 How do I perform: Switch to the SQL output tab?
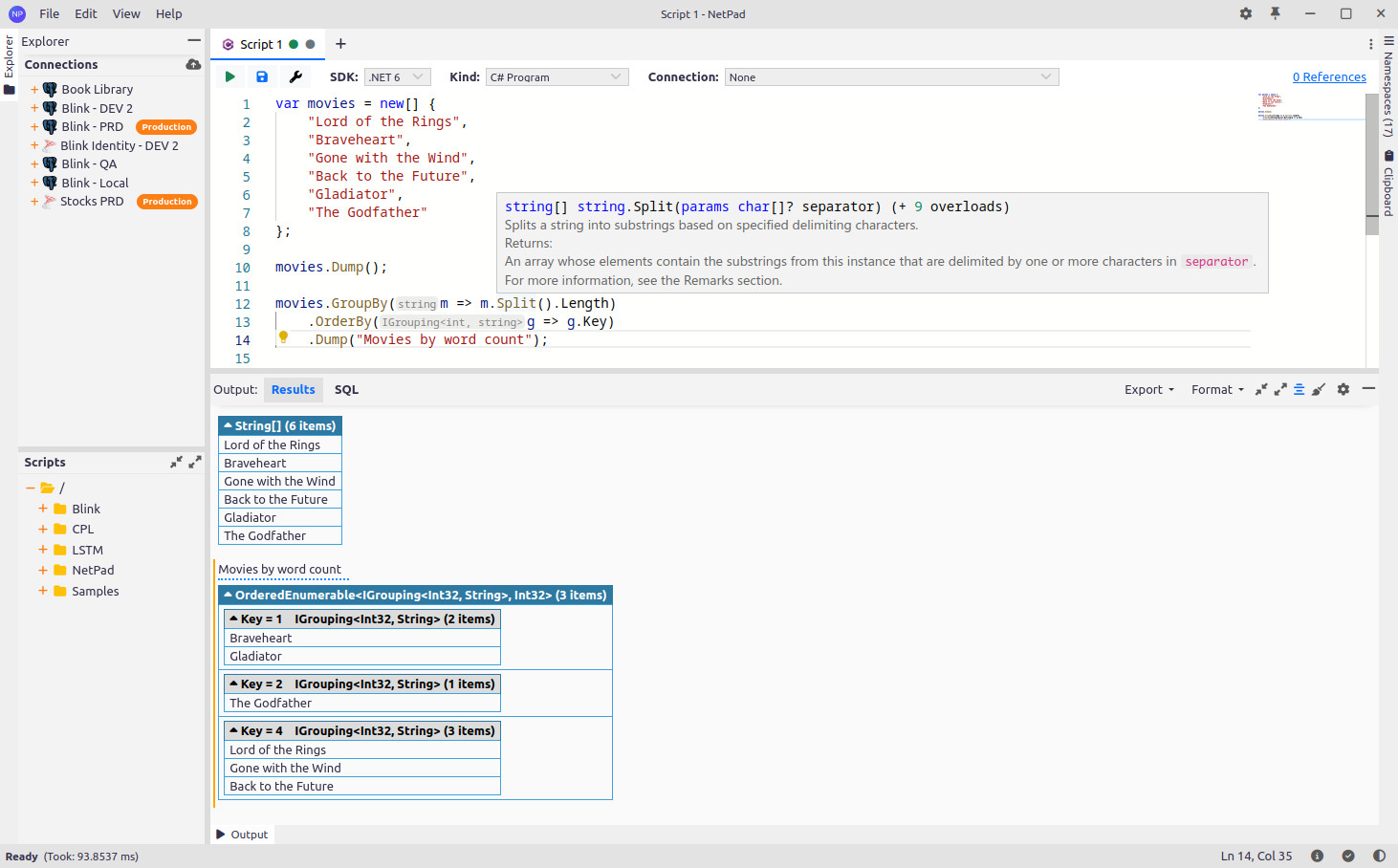(x=346, y=389)
